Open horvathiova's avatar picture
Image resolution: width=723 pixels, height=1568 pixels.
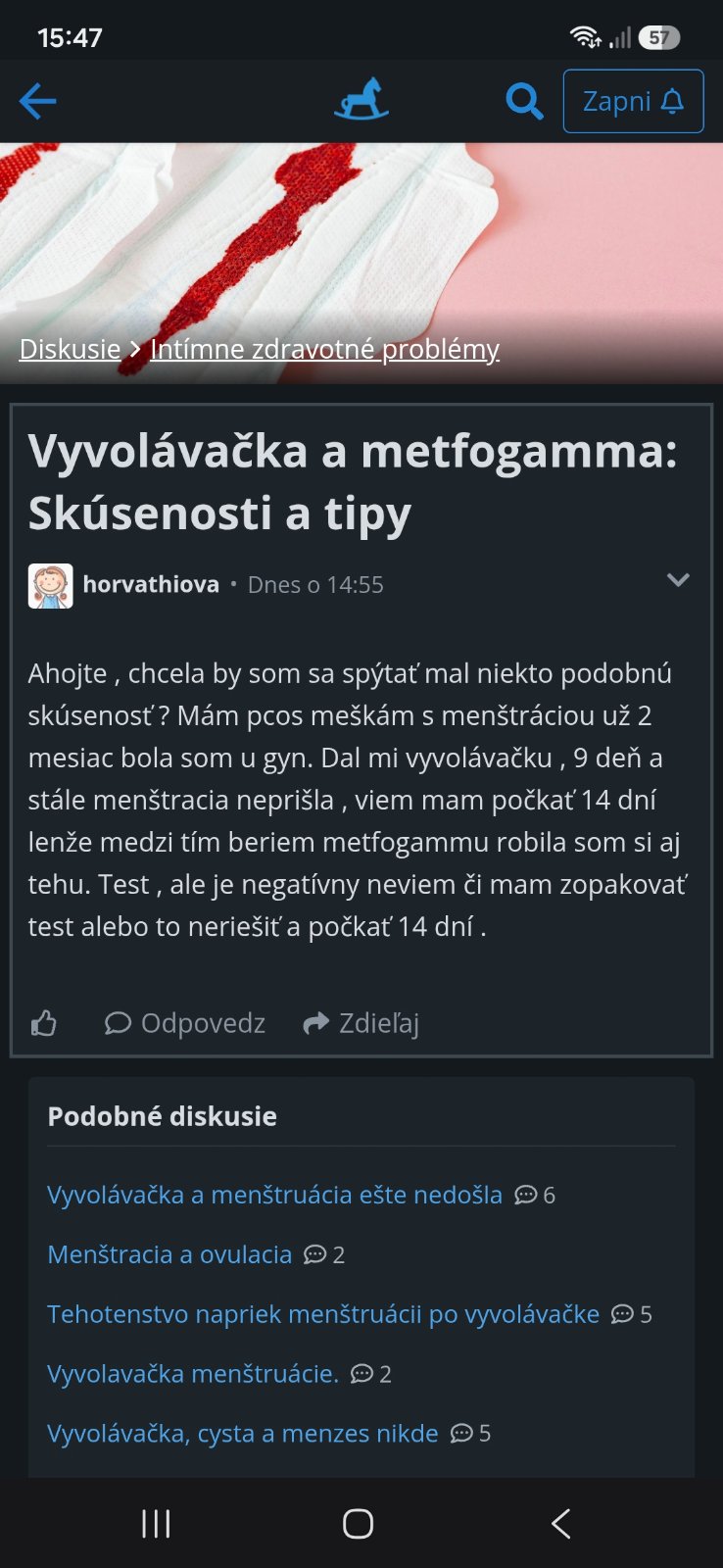pyautogui.click(x=51, y=586)
